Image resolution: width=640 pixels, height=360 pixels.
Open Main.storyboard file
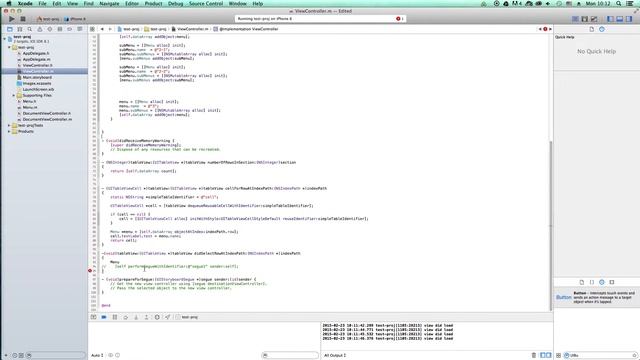tap(37, 78)
